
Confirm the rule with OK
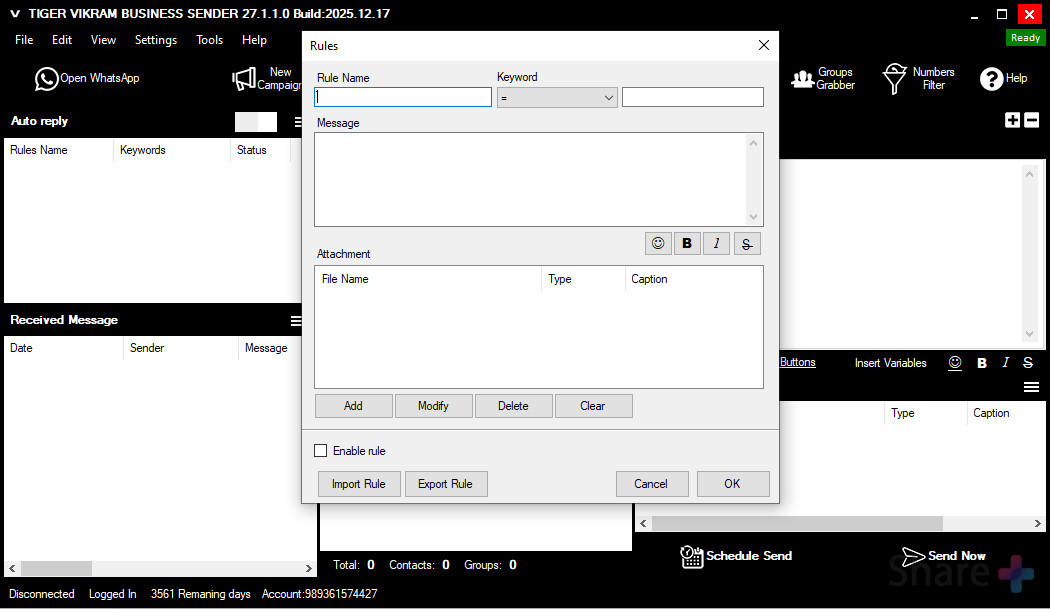[x=732, y=484]
